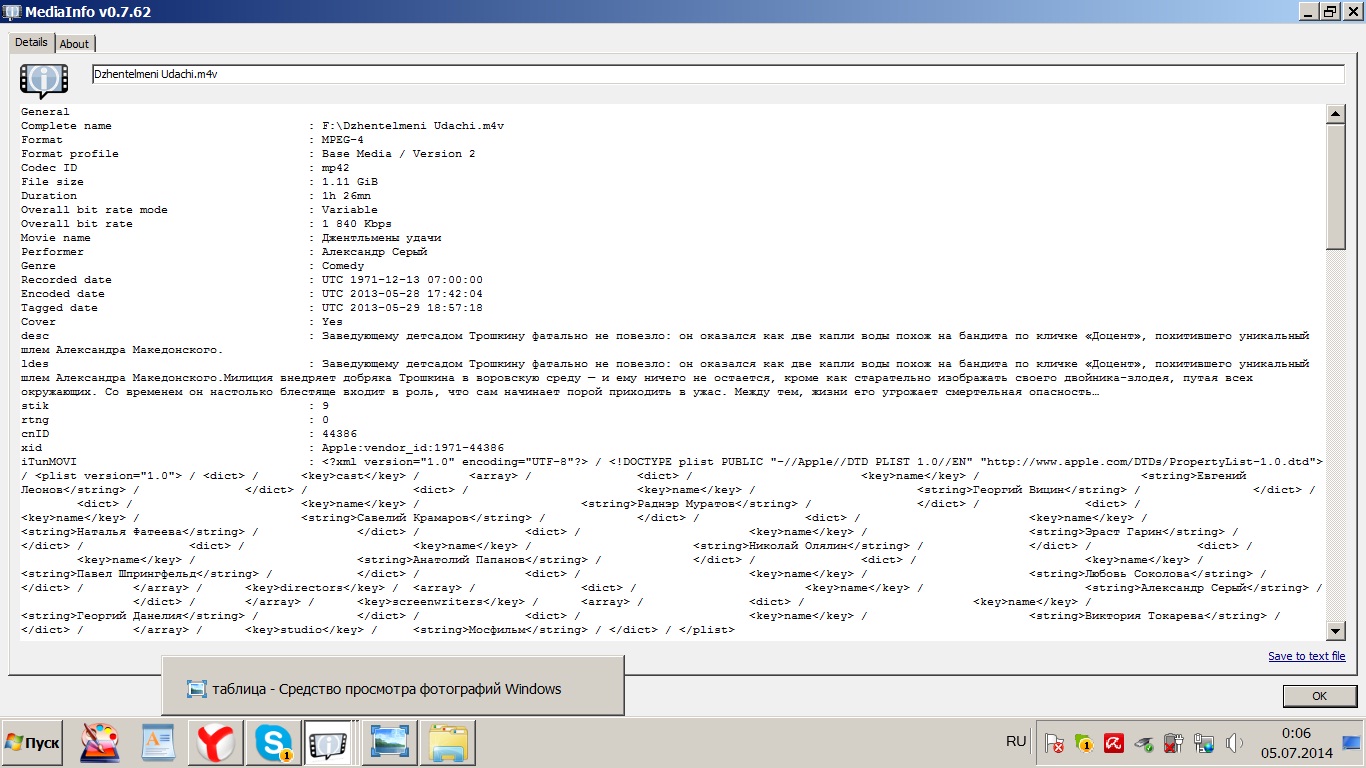Click the scrollbar down arrow

click(x=1335, y=630)
